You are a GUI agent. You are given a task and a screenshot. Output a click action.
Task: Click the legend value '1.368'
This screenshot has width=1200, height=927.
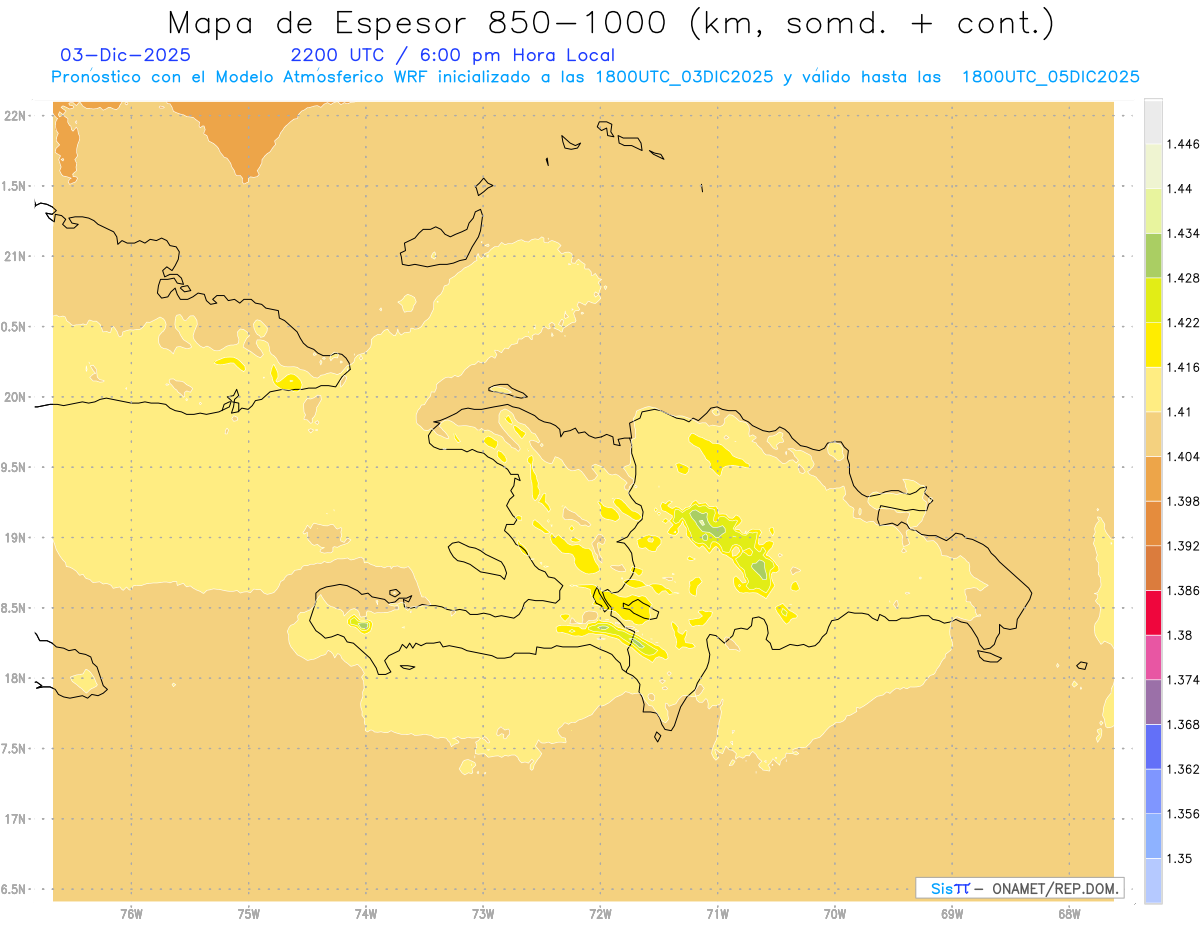[x=1184, y=724]
